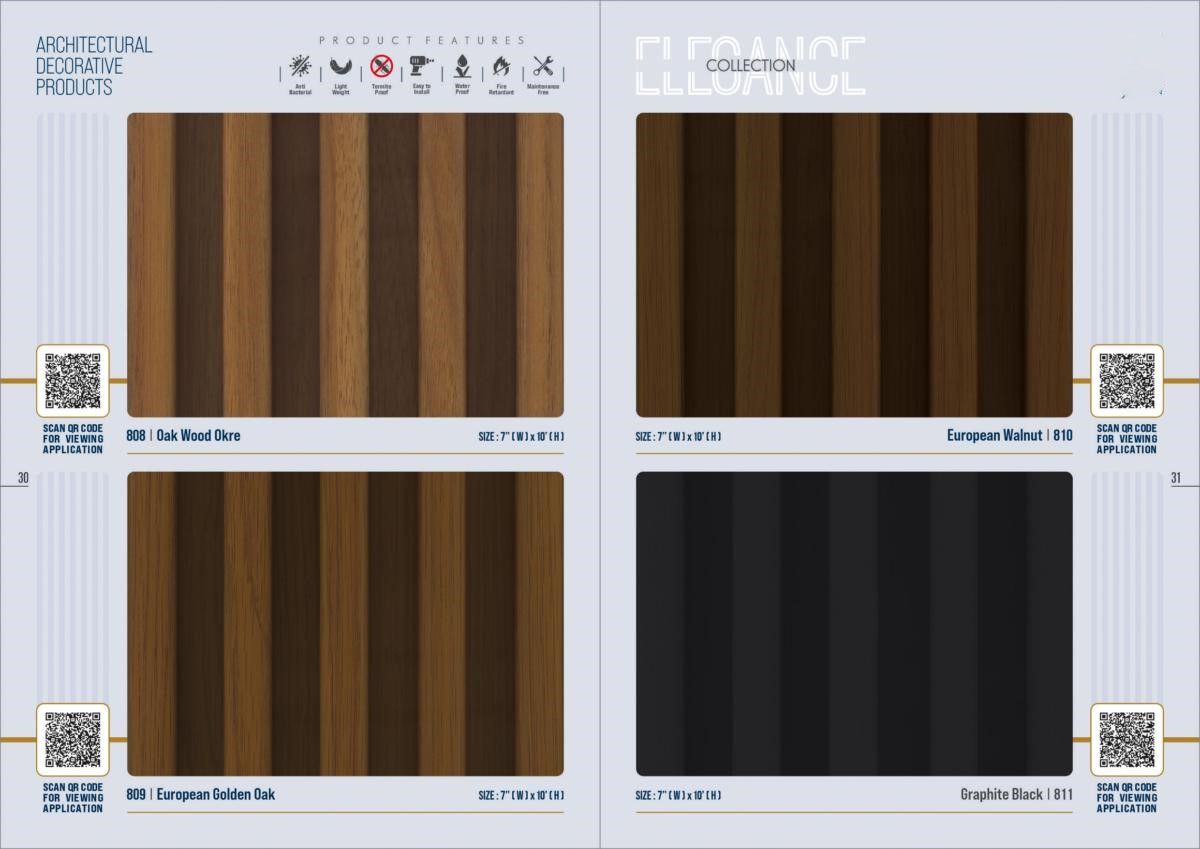Select the Graphite Black panel swatch
The width and height of the screenshot is (1200, 849).
click(x=854, y=624)
